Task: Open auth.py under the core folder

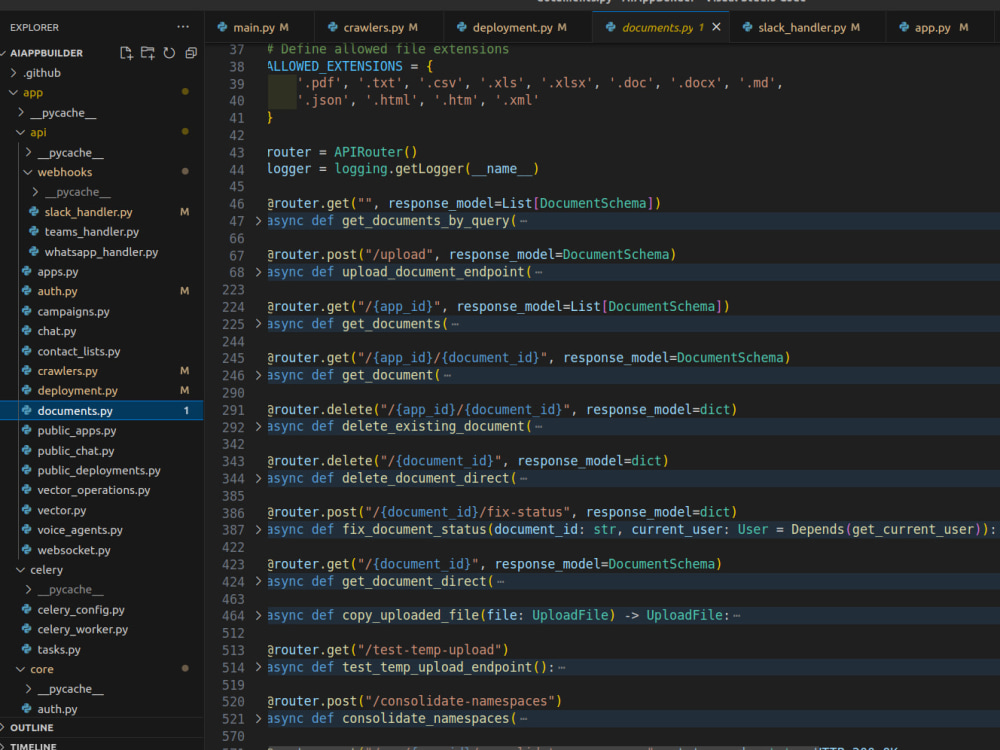Action: pyautogui.click(x=57, y=709)
